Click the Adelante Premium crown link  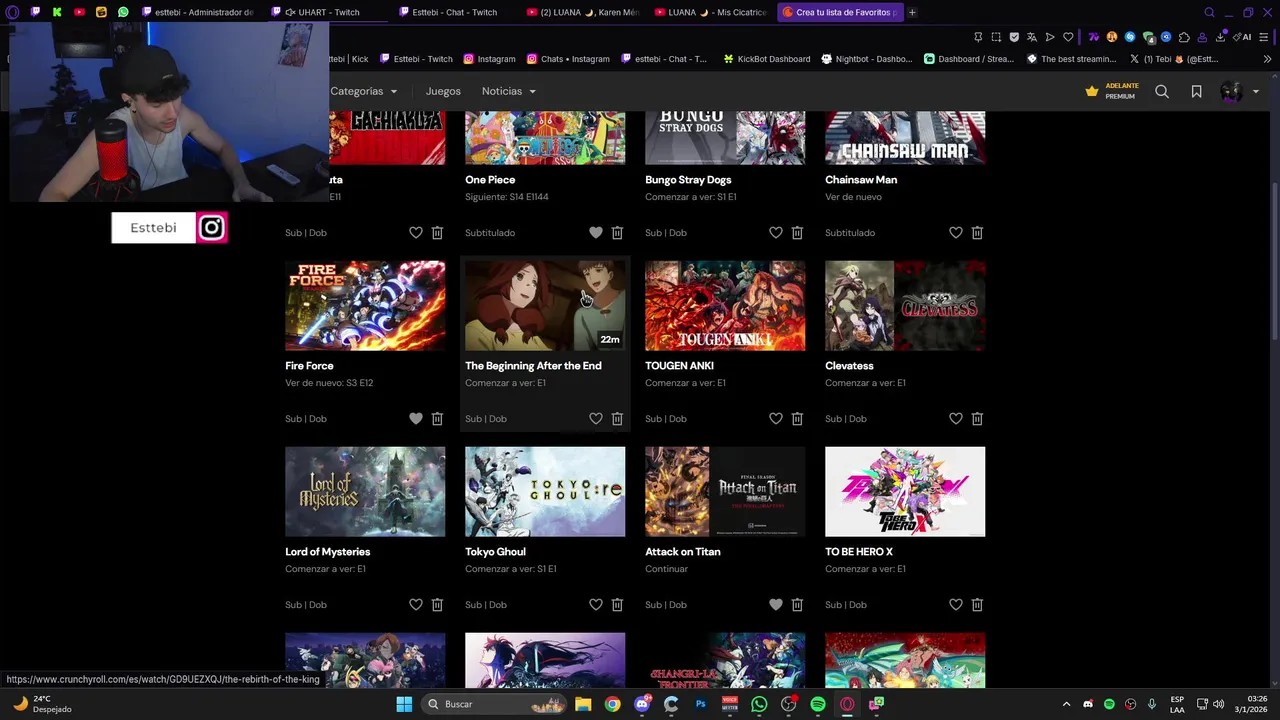tap(1112, 91)
